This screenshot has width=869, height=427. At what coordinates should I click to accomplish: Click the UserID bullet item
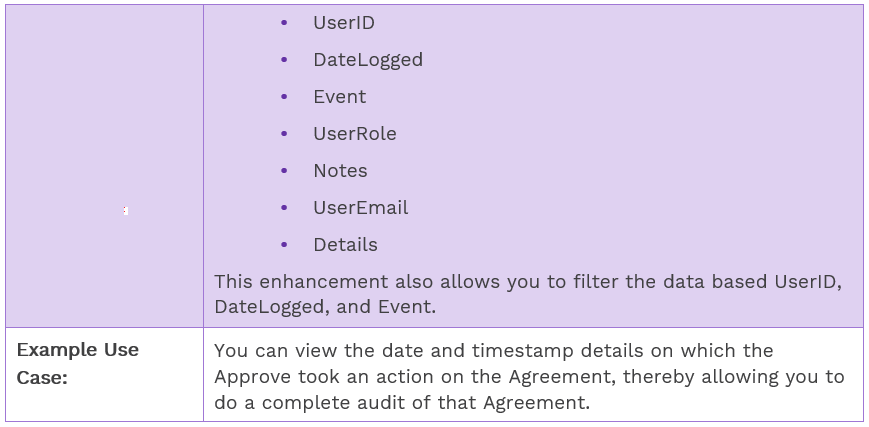[x=343, y=23]
